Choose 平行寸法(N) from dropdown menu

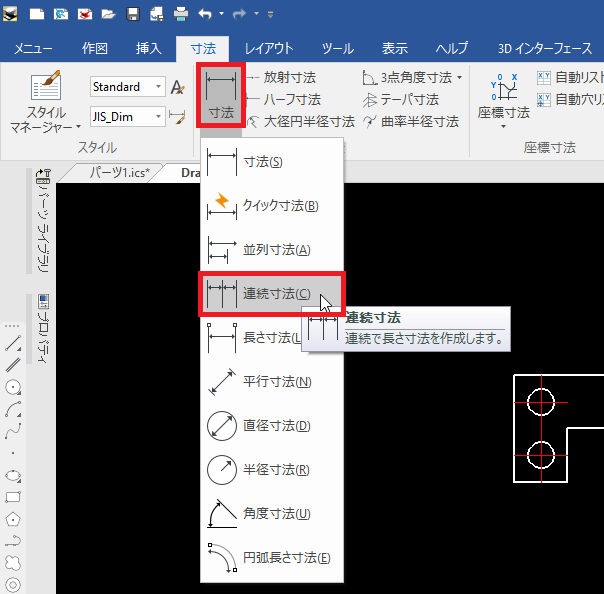[272, 382]
